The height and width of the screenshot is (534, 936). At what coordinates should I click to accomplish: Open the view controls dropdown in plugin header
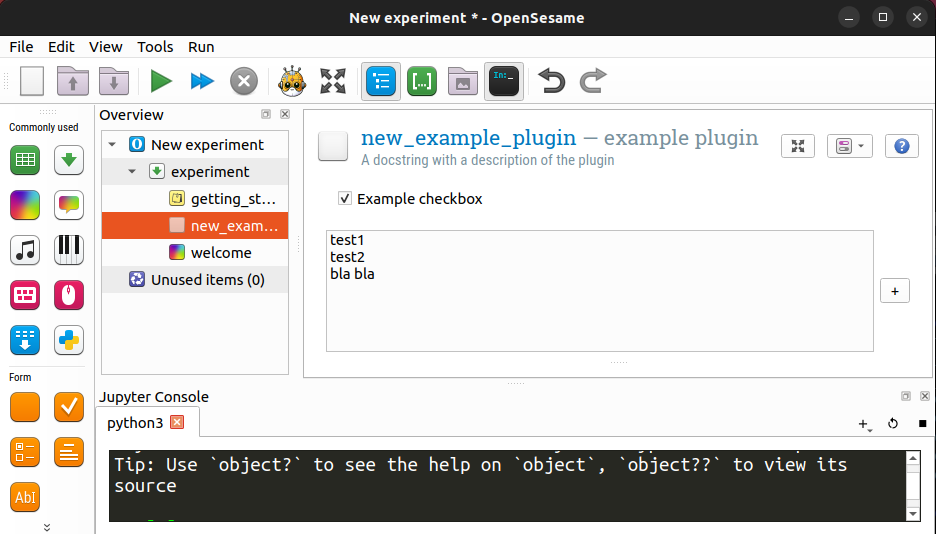tap(849, 146)
